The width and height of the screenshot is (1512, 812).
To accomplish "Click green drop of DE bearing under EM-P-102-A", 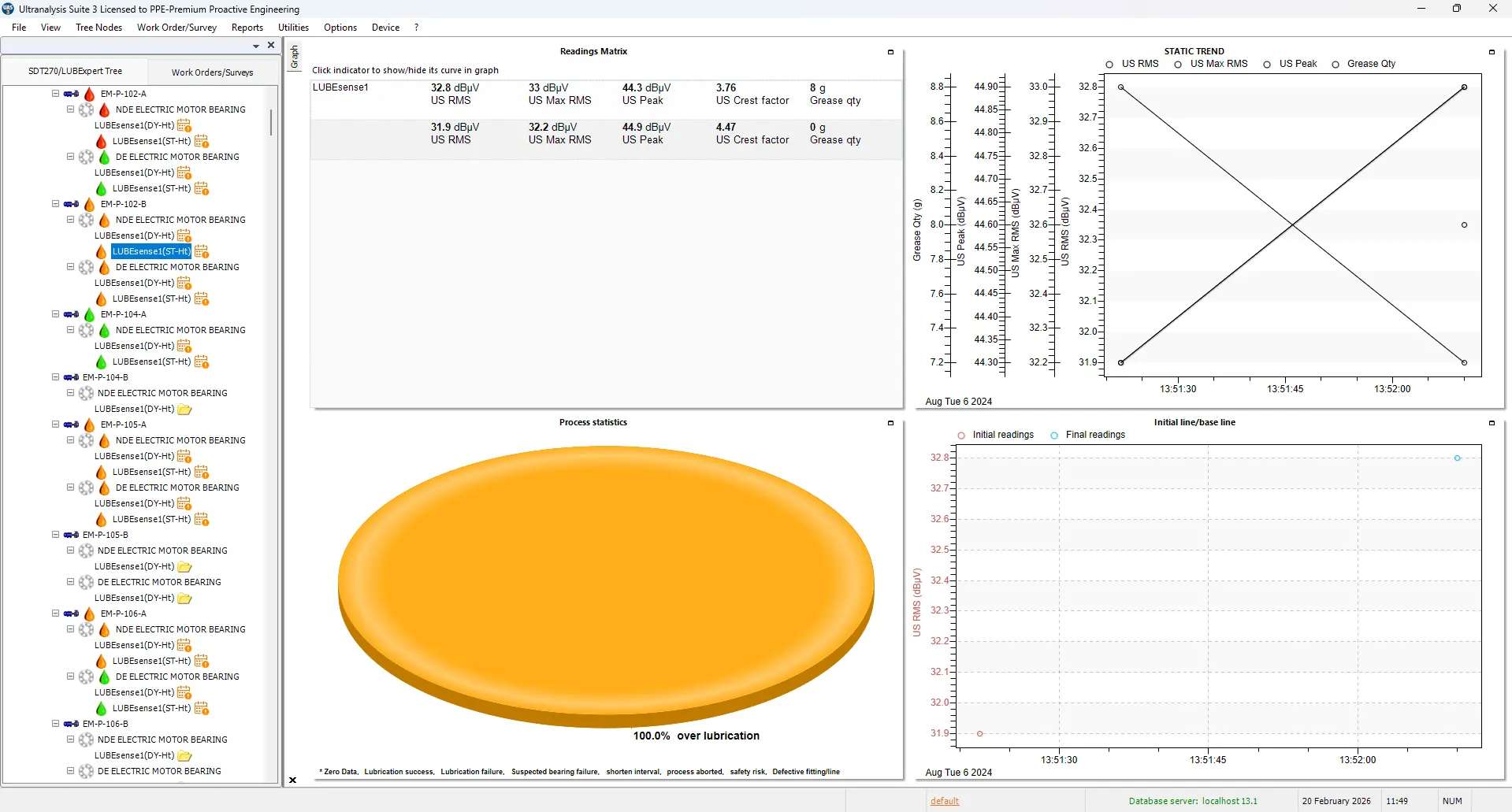I will coord(104,157).
